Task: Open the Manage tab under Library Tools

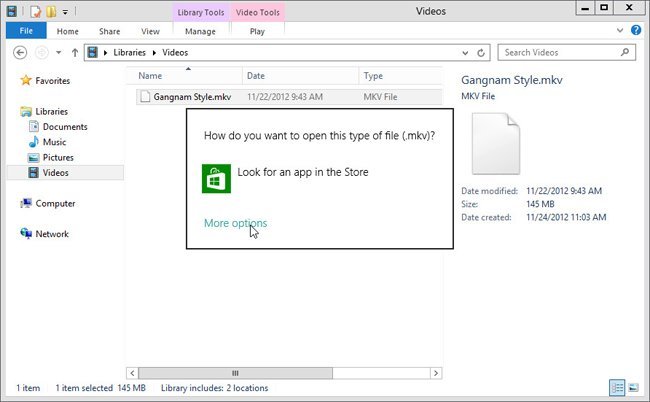Action: (x=201, y=31)
